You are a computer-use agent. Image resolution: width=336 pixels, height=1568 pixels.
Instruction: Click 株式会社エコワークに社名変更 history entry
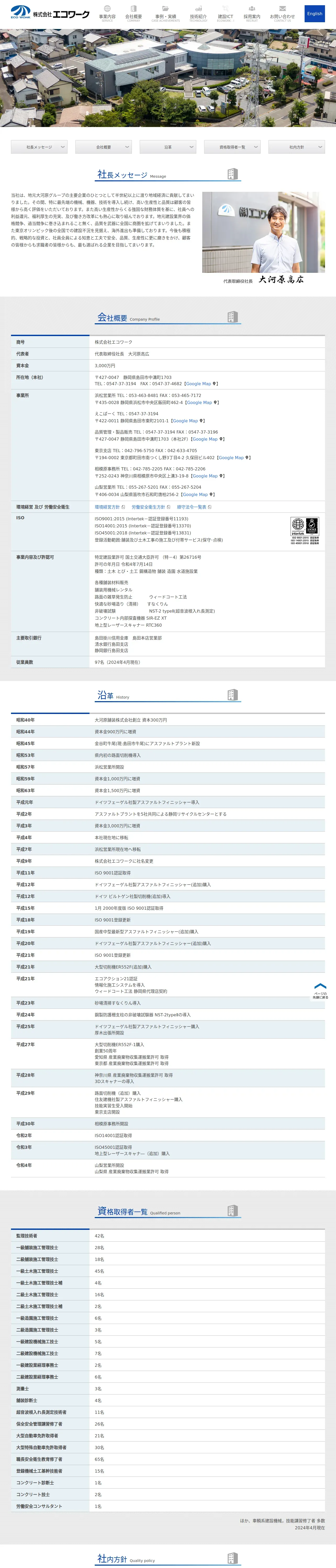tap(124, 861)
